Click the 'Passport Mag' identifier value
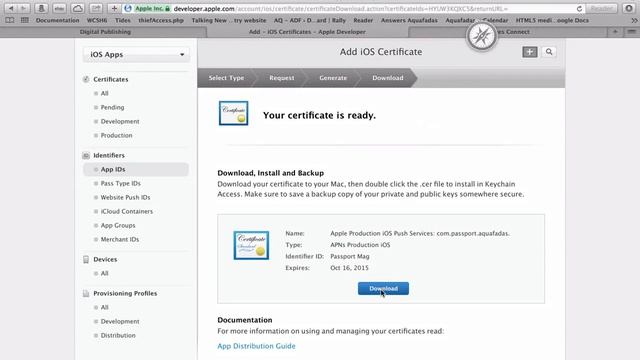Screen dimensions: 640x360 [350, 256]
